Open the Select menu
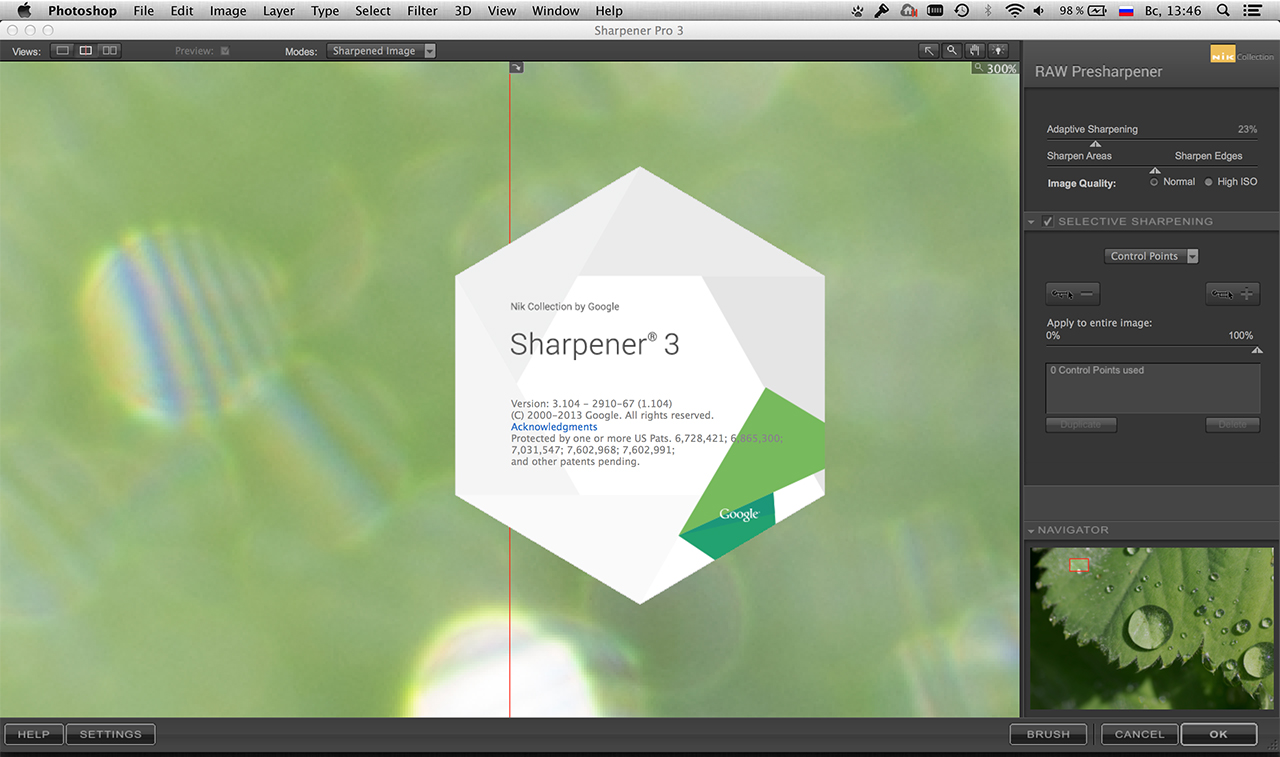The image size is (1280, 757). 373,11
